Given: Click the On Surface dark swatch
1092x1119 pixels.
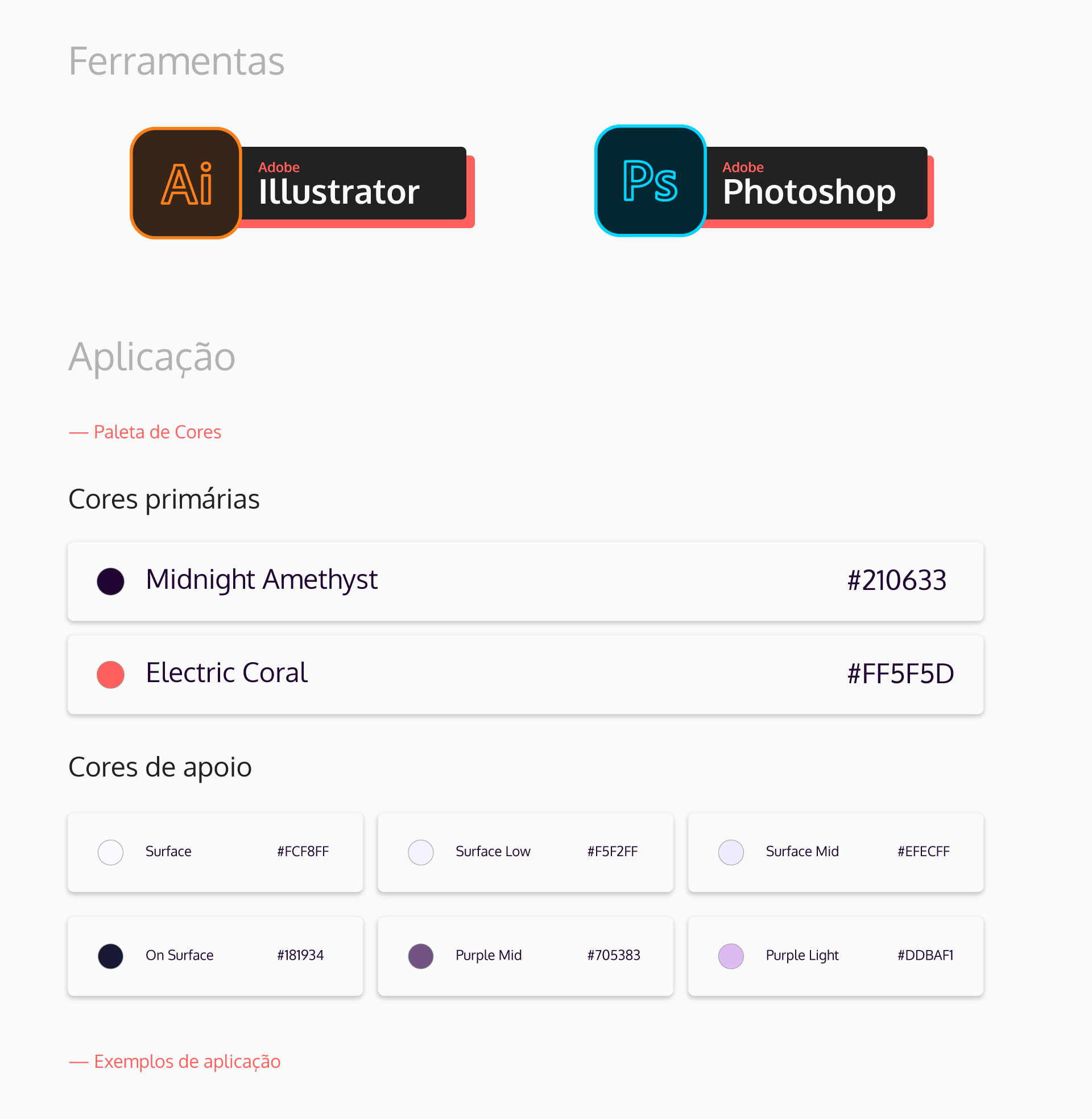Looking at the screenshot, I should coord(111,956).
